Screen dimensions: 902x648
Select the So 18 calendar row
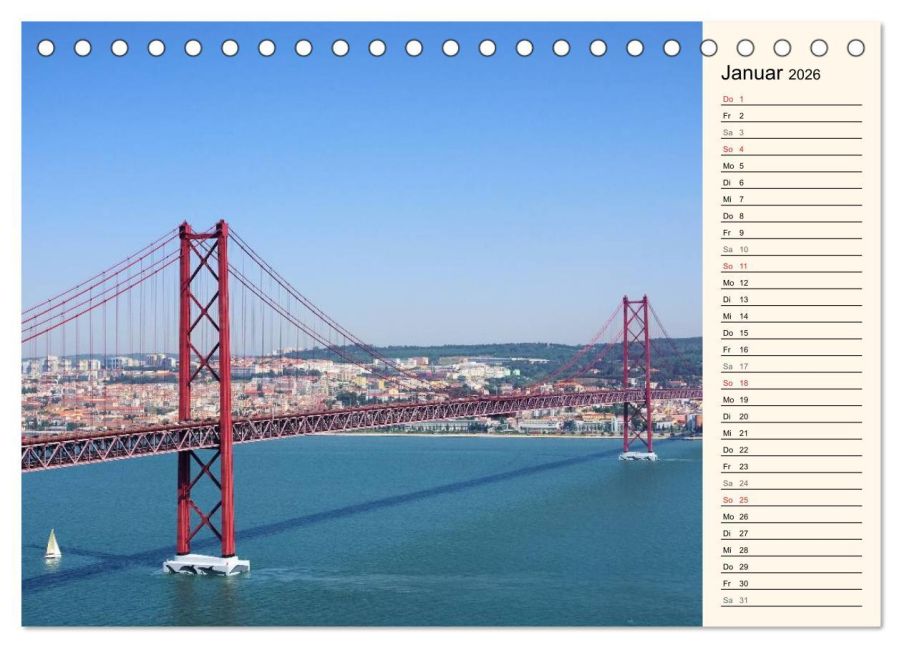[792, 383]
